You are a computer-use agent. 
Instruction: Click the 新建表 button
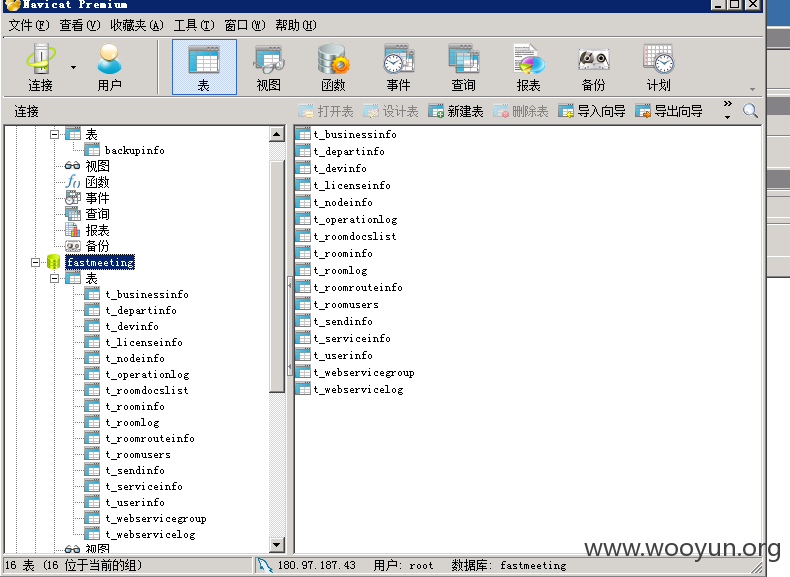pos(455,111)
